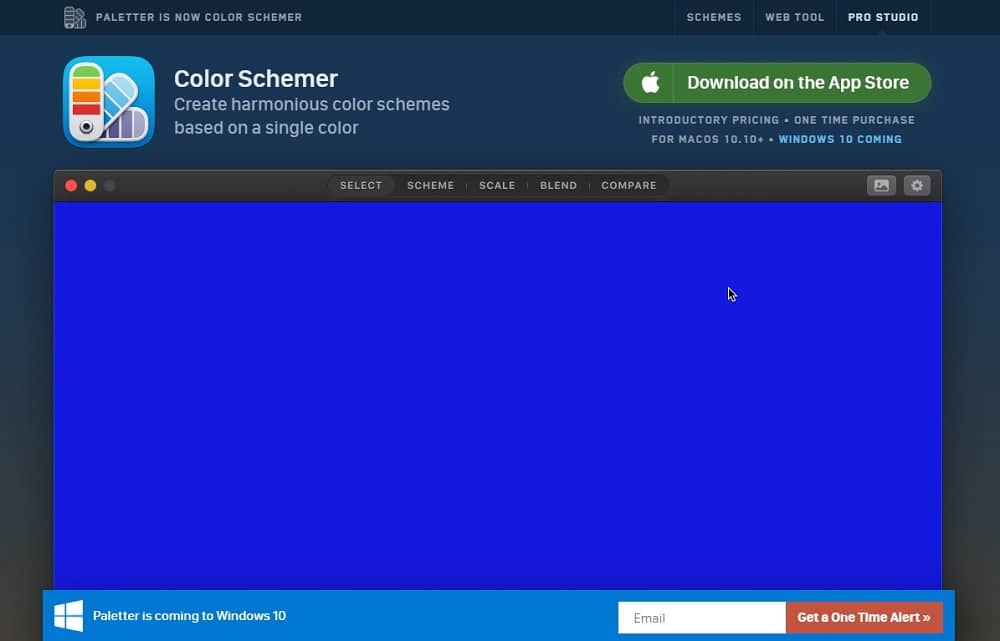This screenshot has width=1000, height=641.
Task: Open settings with the gear icon
Action: point(917,186)
